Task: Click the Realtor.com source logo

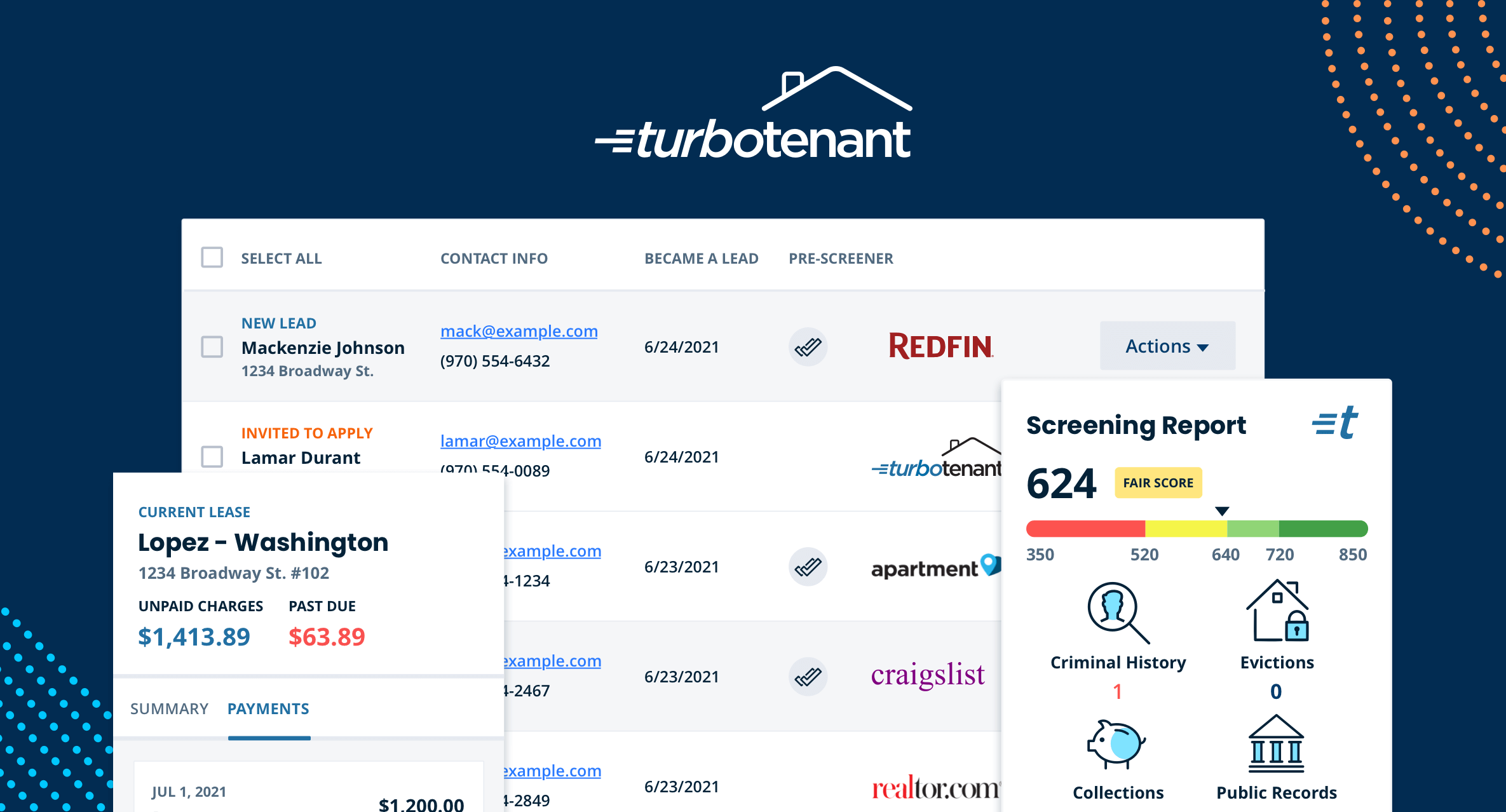Action: 934,787
